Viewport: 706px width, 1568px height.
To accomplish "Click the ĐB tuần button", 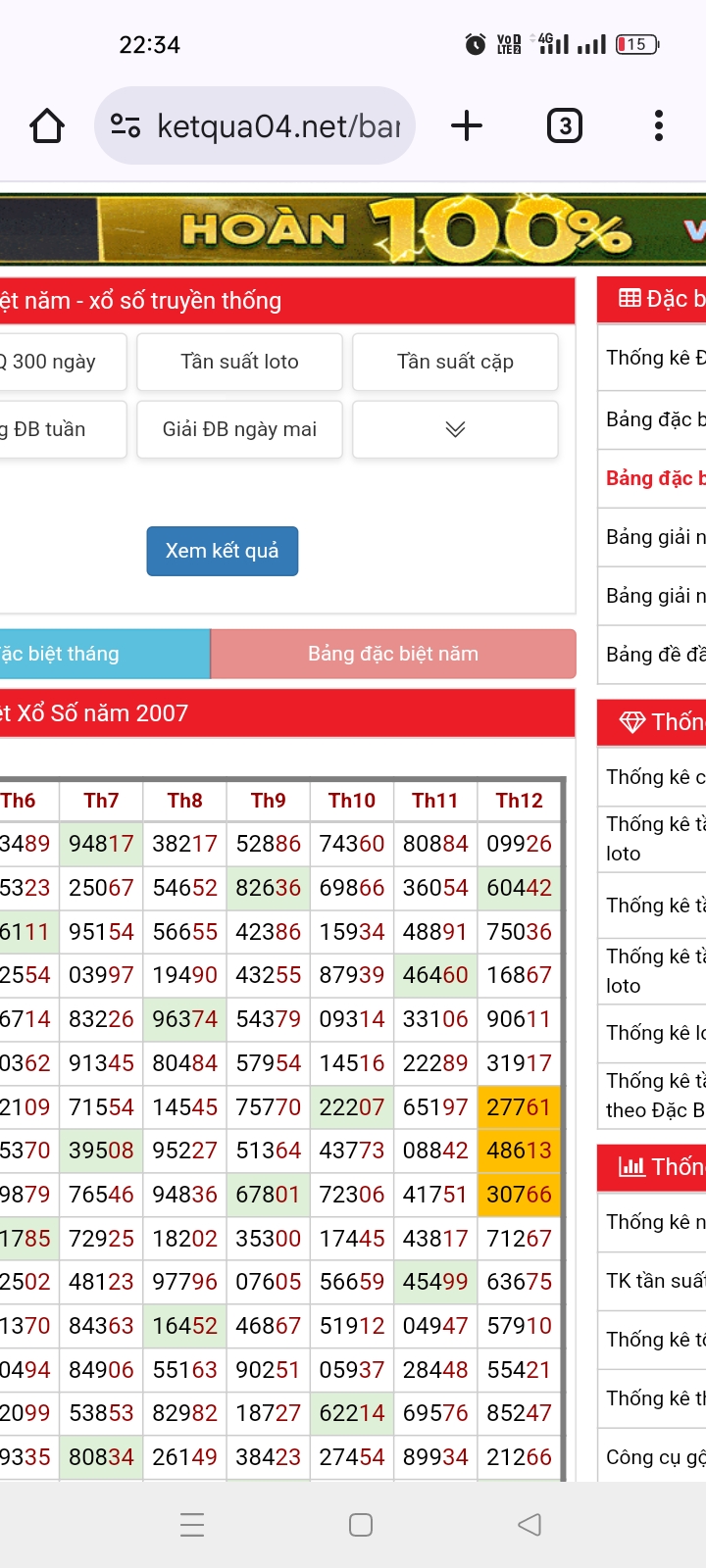I will [63, 429].
